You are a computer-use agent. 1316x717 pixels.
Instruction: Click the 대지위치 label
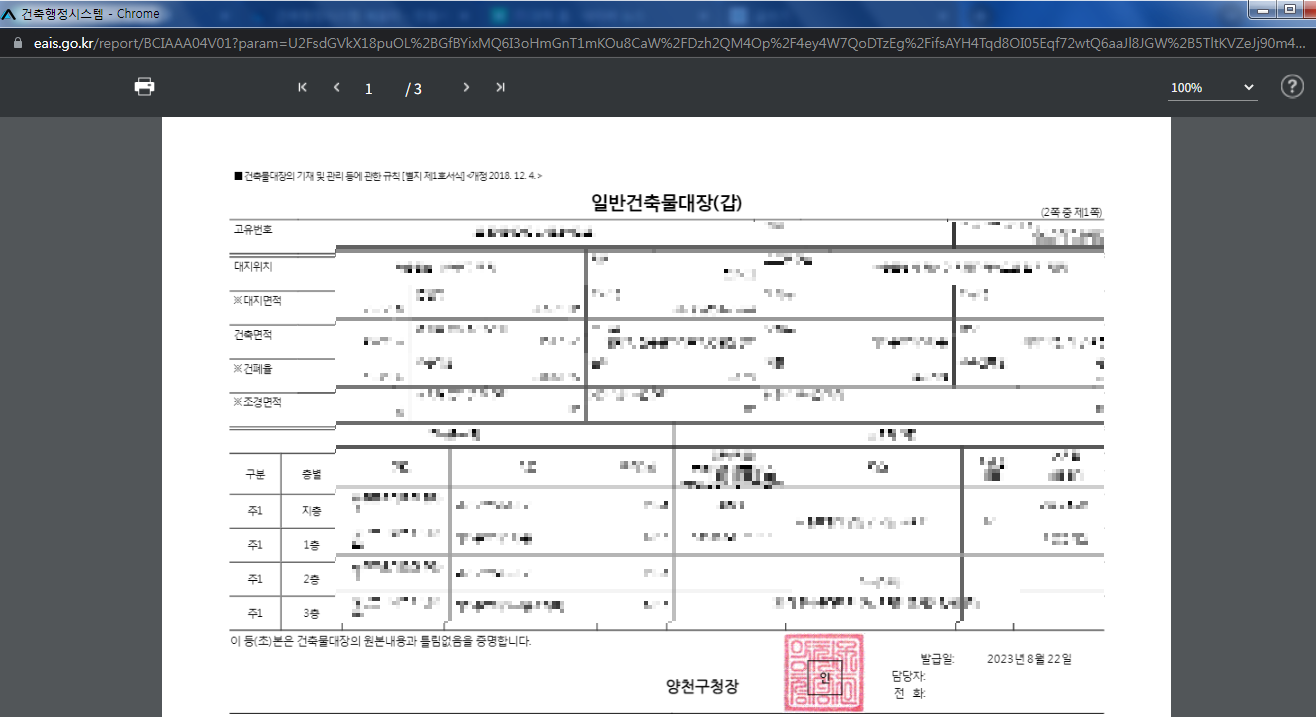pos(253,267)
